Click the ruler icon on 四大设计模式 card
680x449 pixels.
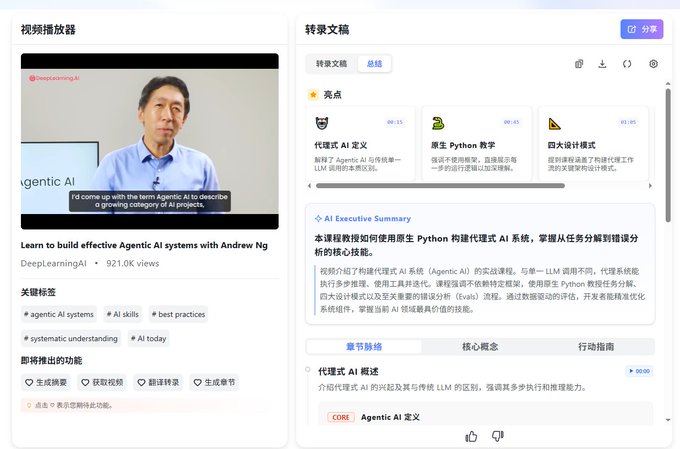554,124
